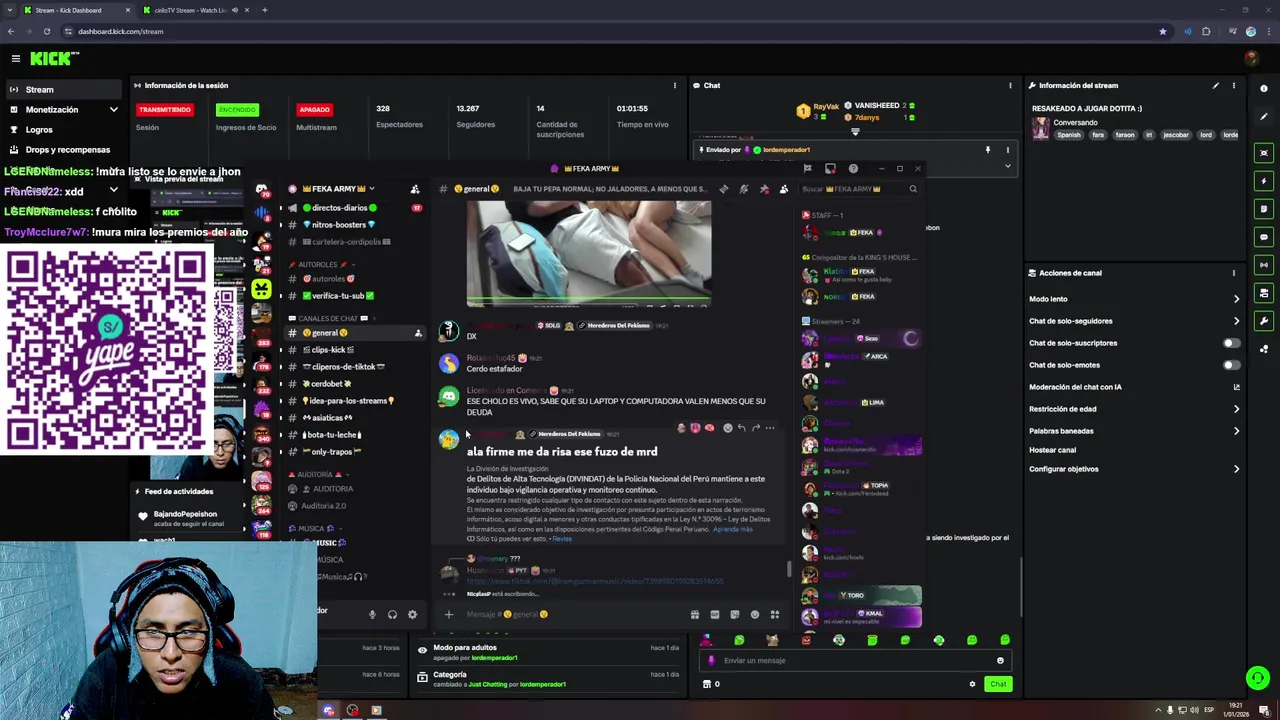The image size is (1280, 720).
Task: Open Información del stream panel options
Action: [1233, 85]
